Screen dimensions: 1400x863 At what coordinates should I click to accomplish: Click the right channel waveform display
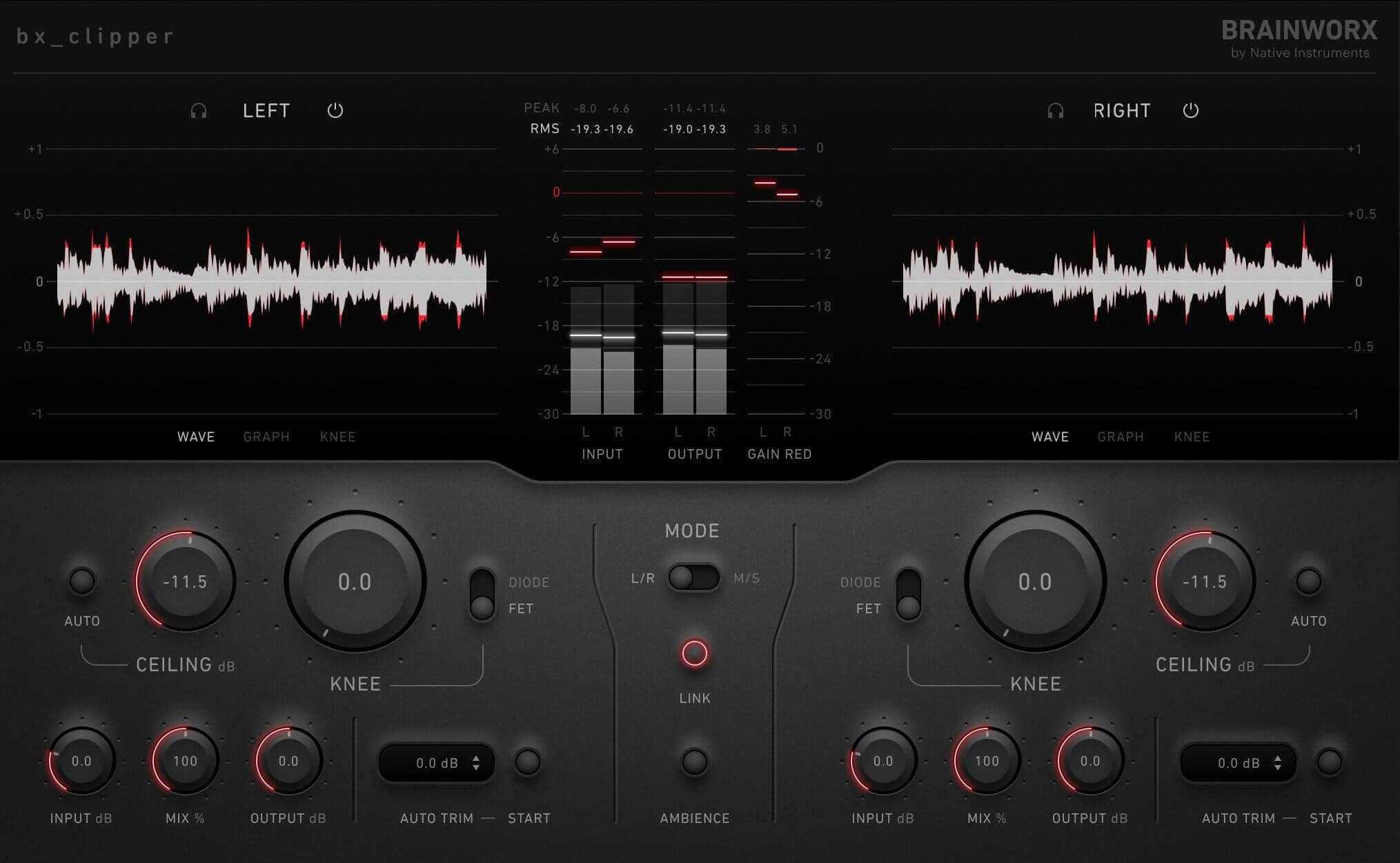[x=1118, y=281]
